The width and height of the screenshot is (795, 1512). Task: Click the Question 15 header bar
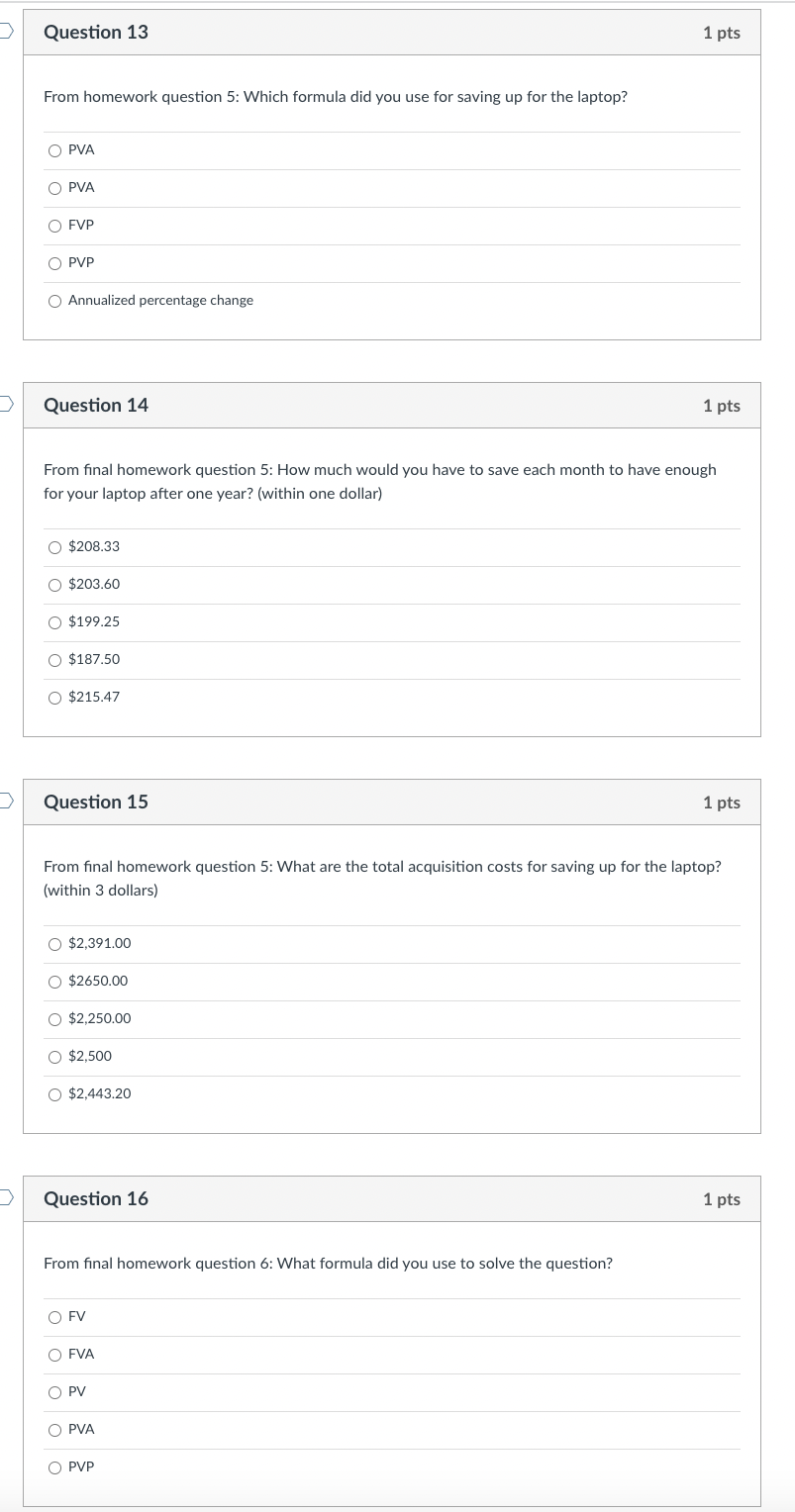pos(390,802)
